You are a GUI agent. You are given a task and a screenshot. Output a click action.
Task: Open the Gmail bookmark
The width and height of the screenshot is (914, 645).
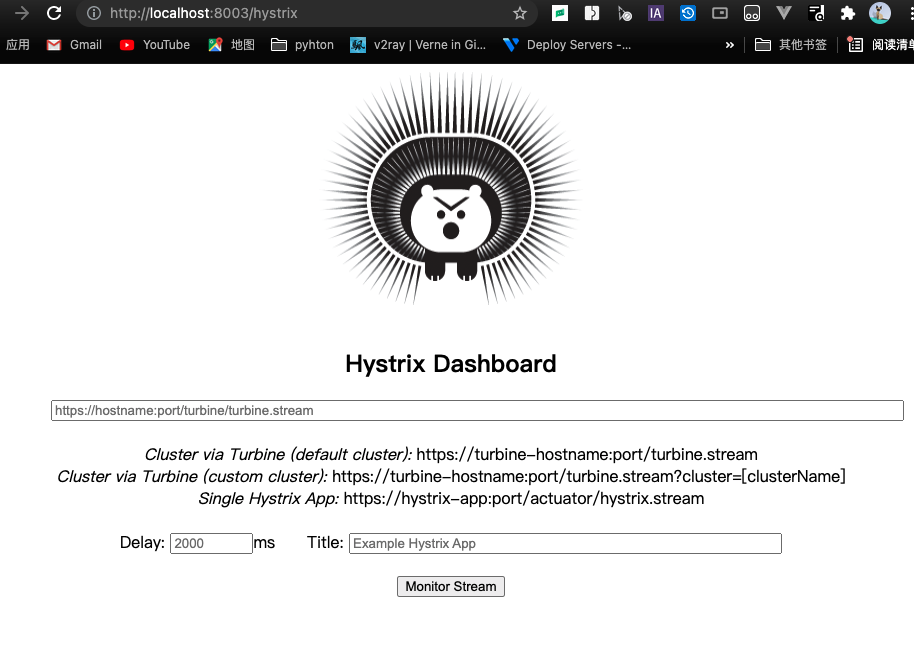74,45
